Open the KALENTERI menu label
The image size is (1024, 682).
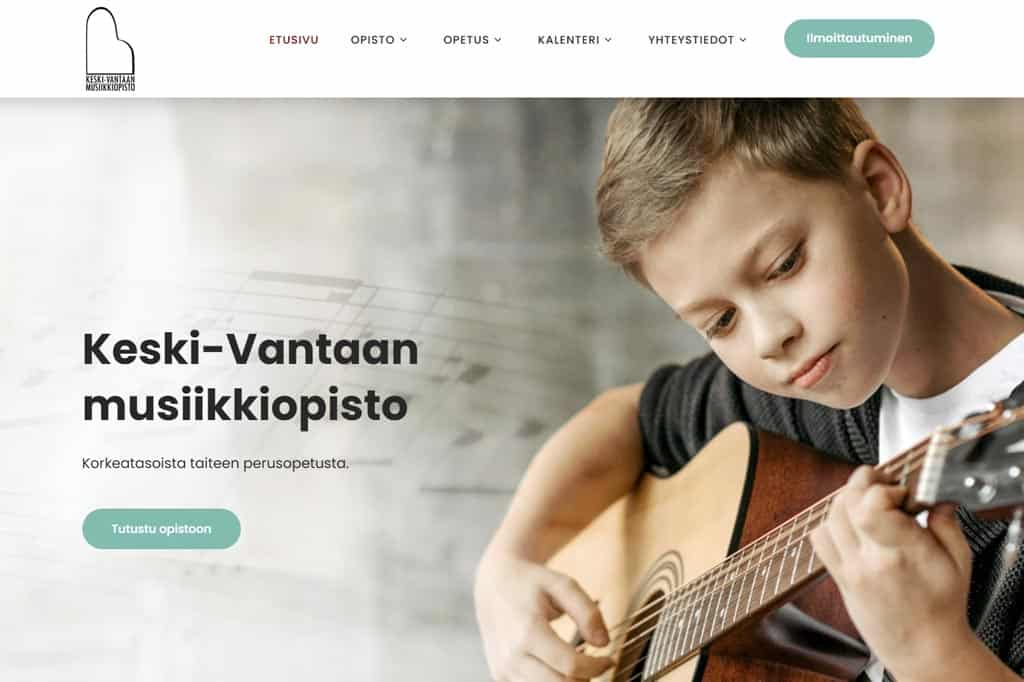[568, 40]
